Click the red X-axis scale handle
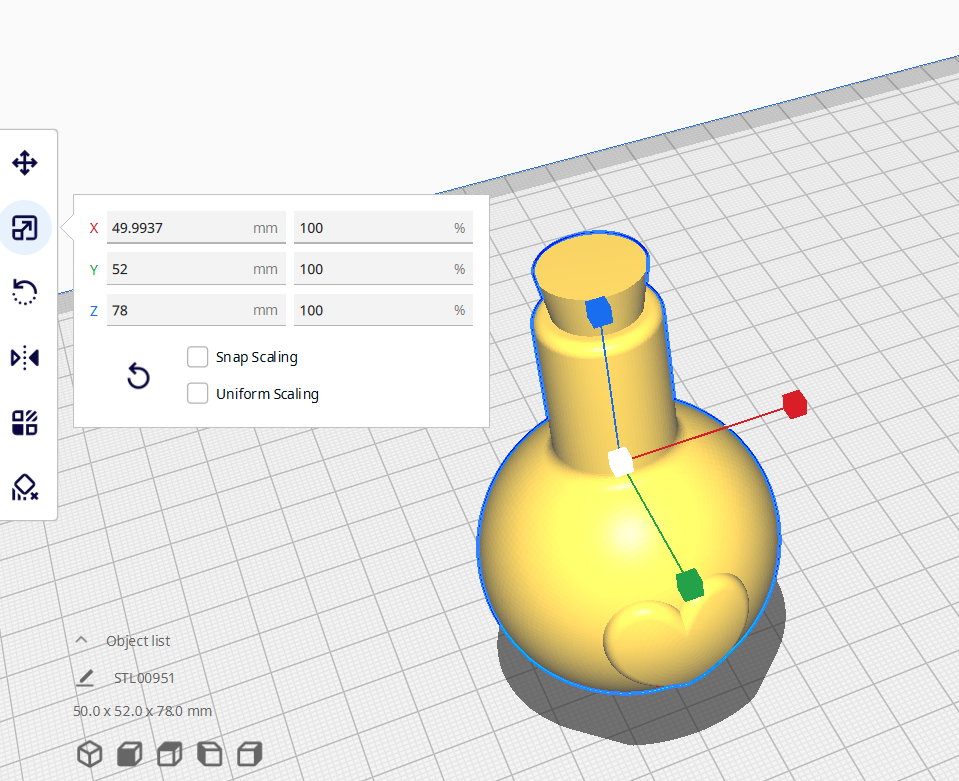Screen dimensions: 959x781 click(x=795, y=405)
